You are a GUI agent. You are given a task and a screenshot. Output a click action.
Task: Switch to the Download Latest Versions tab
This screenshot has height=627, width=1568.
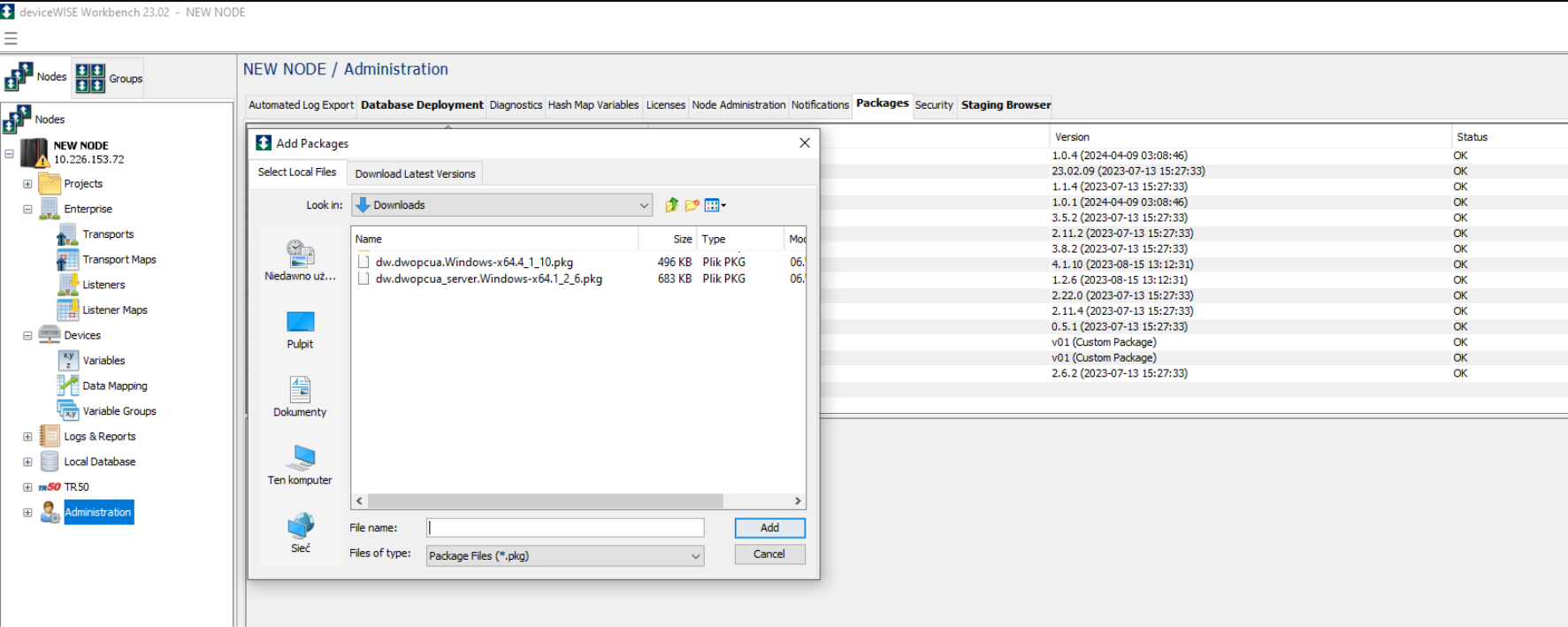point(415,174)
